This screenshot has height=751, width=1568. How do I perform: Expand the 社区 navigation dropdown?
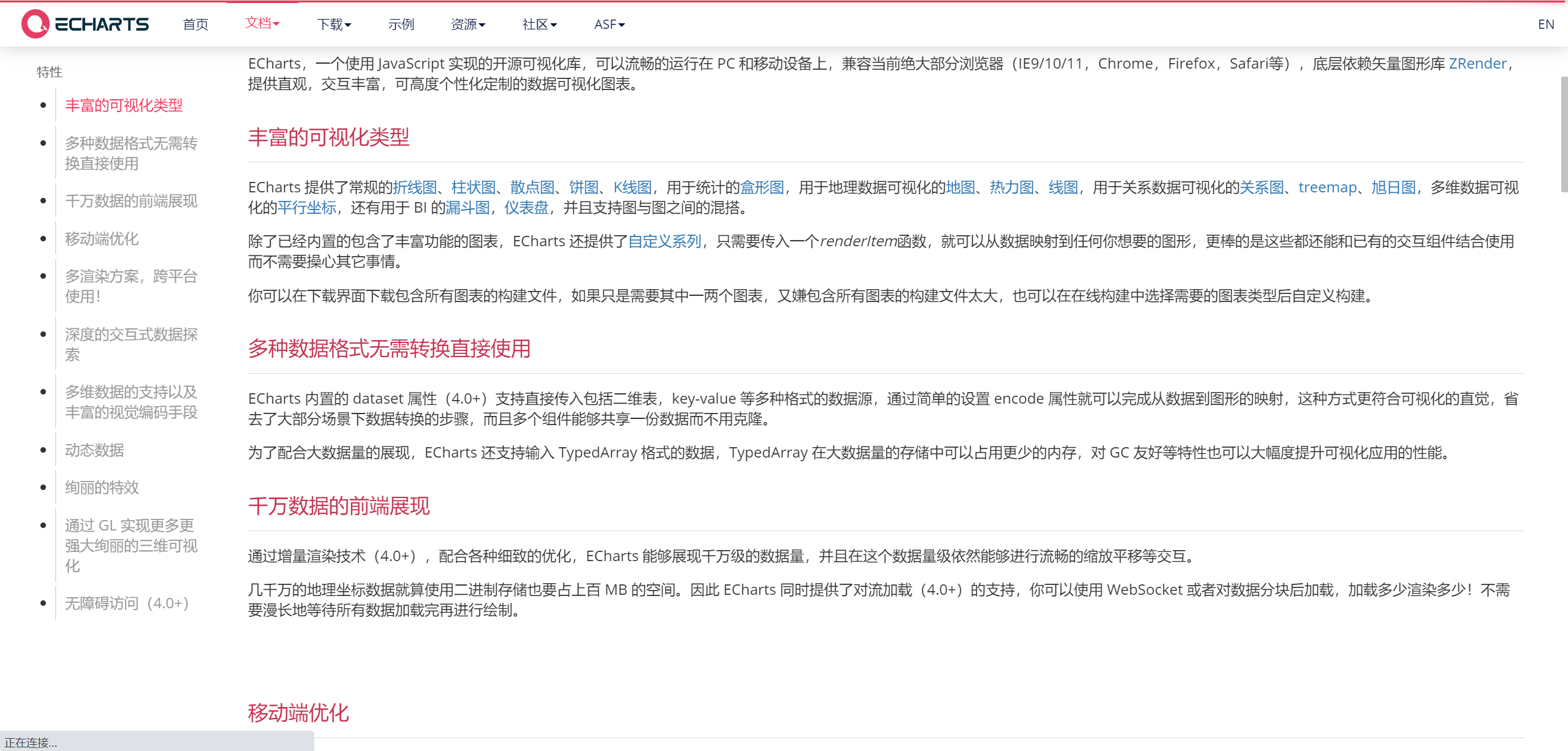[539, 25]
